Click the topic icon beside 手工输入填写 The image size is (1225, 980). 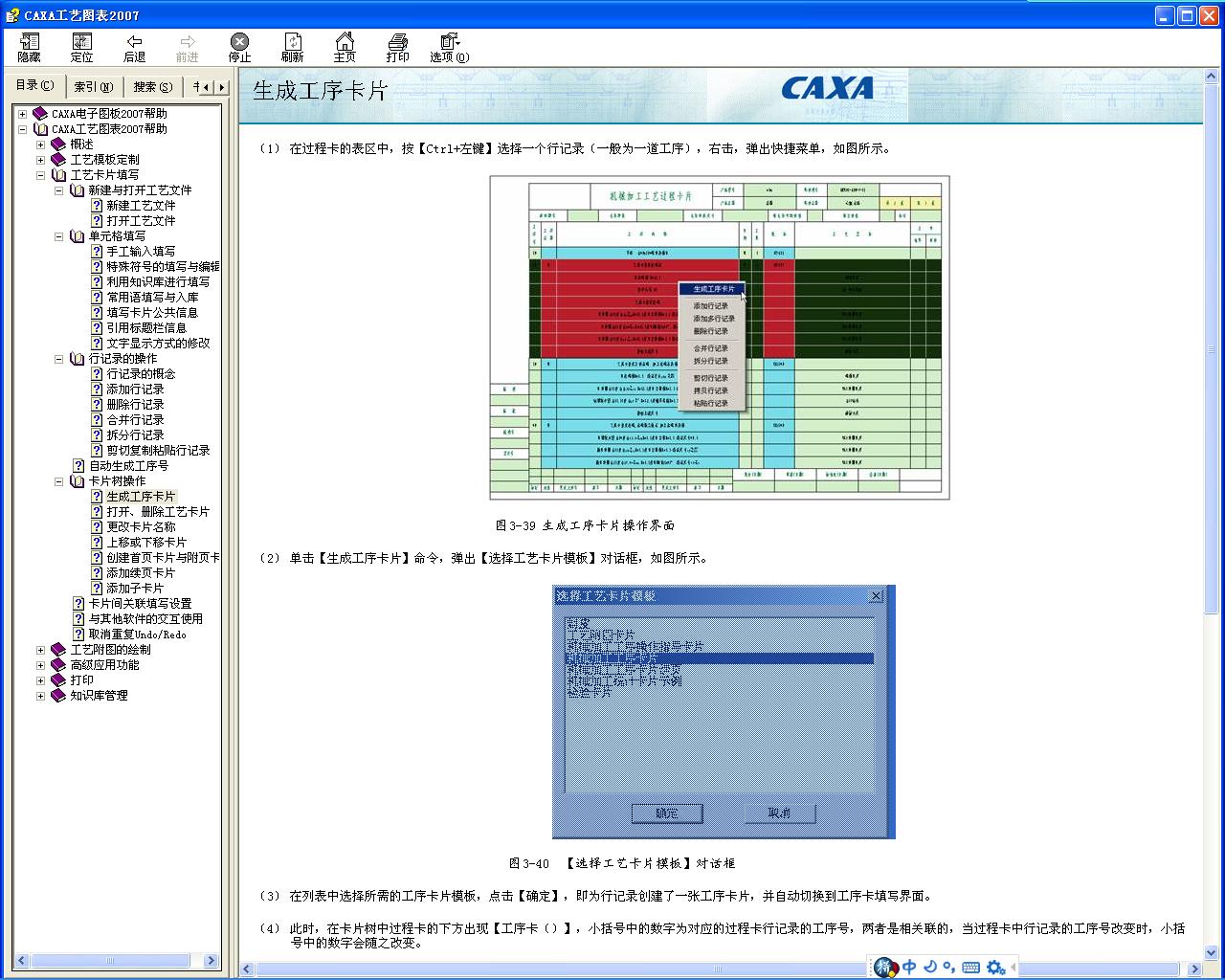click(97, 252)
